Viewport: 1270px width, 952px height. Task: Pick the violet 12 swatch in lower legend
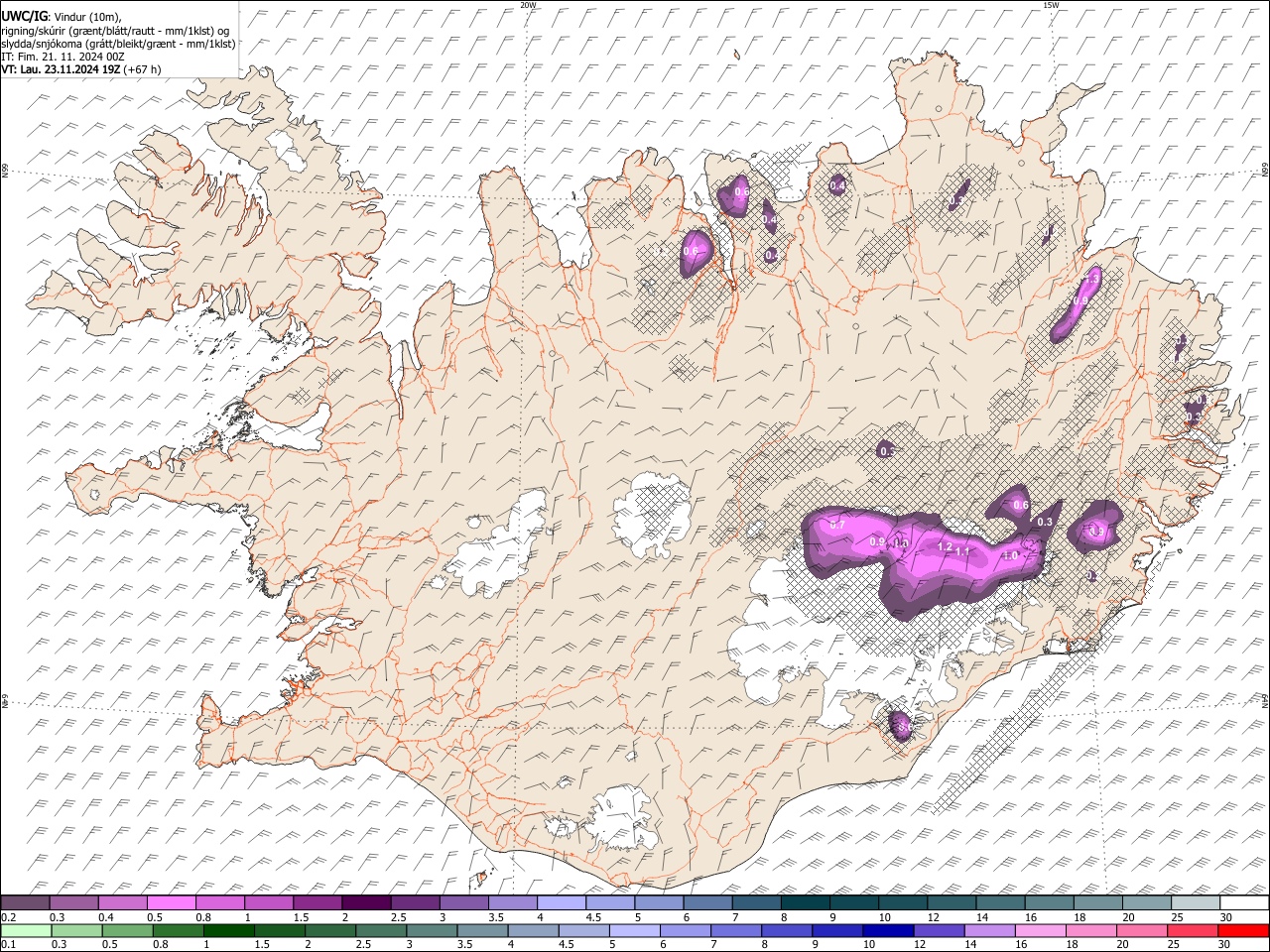938,930
